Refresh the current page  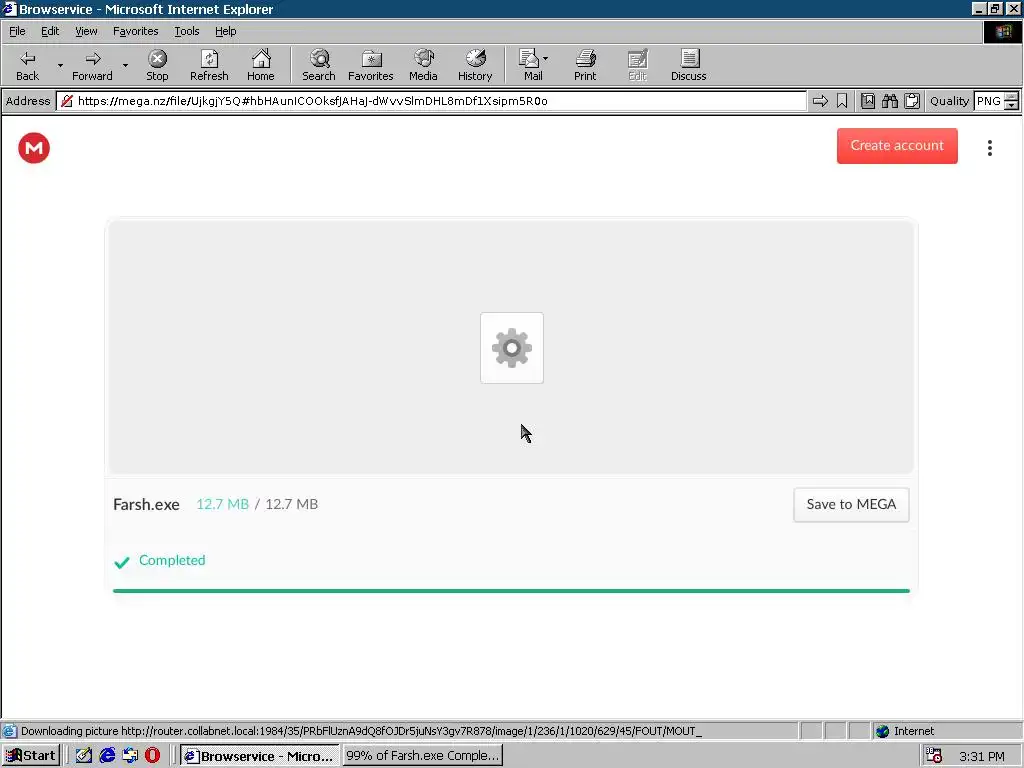point(209,65)
